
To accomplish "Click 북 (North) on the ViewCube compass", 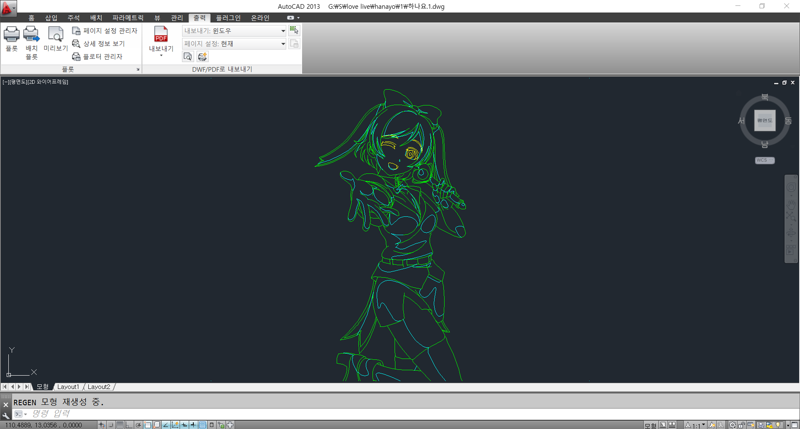I will tap(764, 97).
